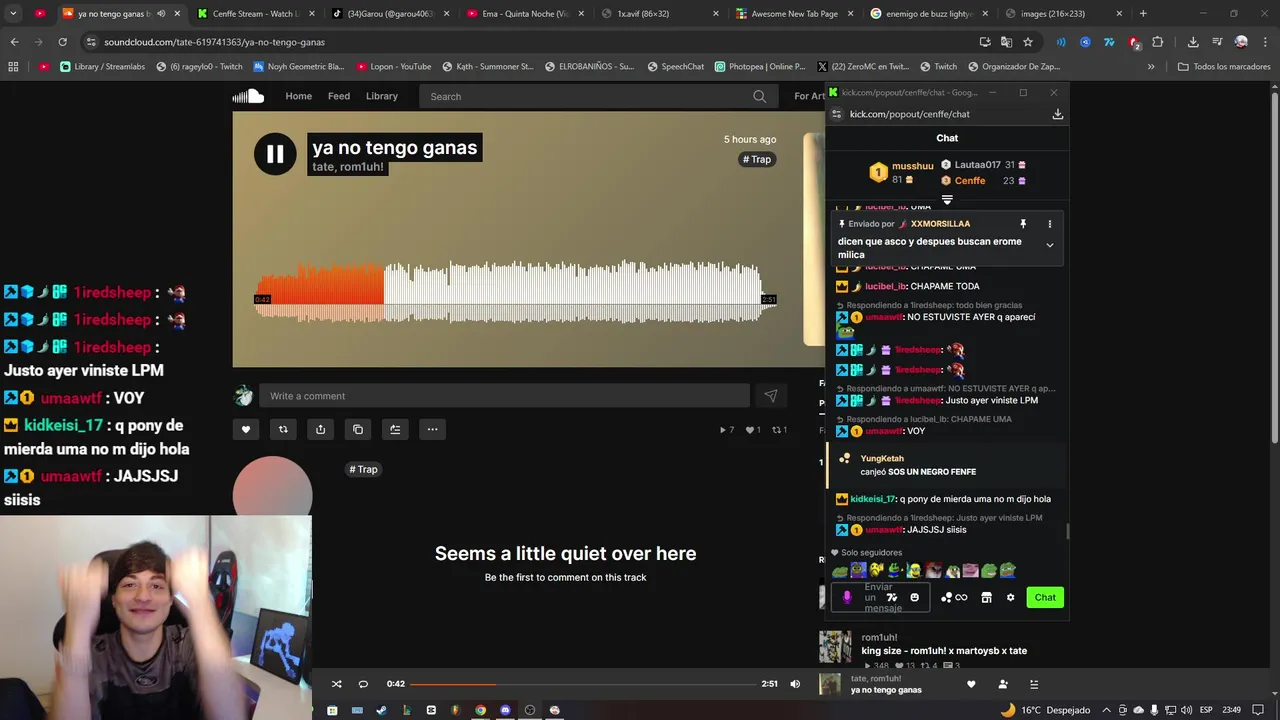
Task: Follow the artist from bottom player bar
Action: click(1003, 684)
